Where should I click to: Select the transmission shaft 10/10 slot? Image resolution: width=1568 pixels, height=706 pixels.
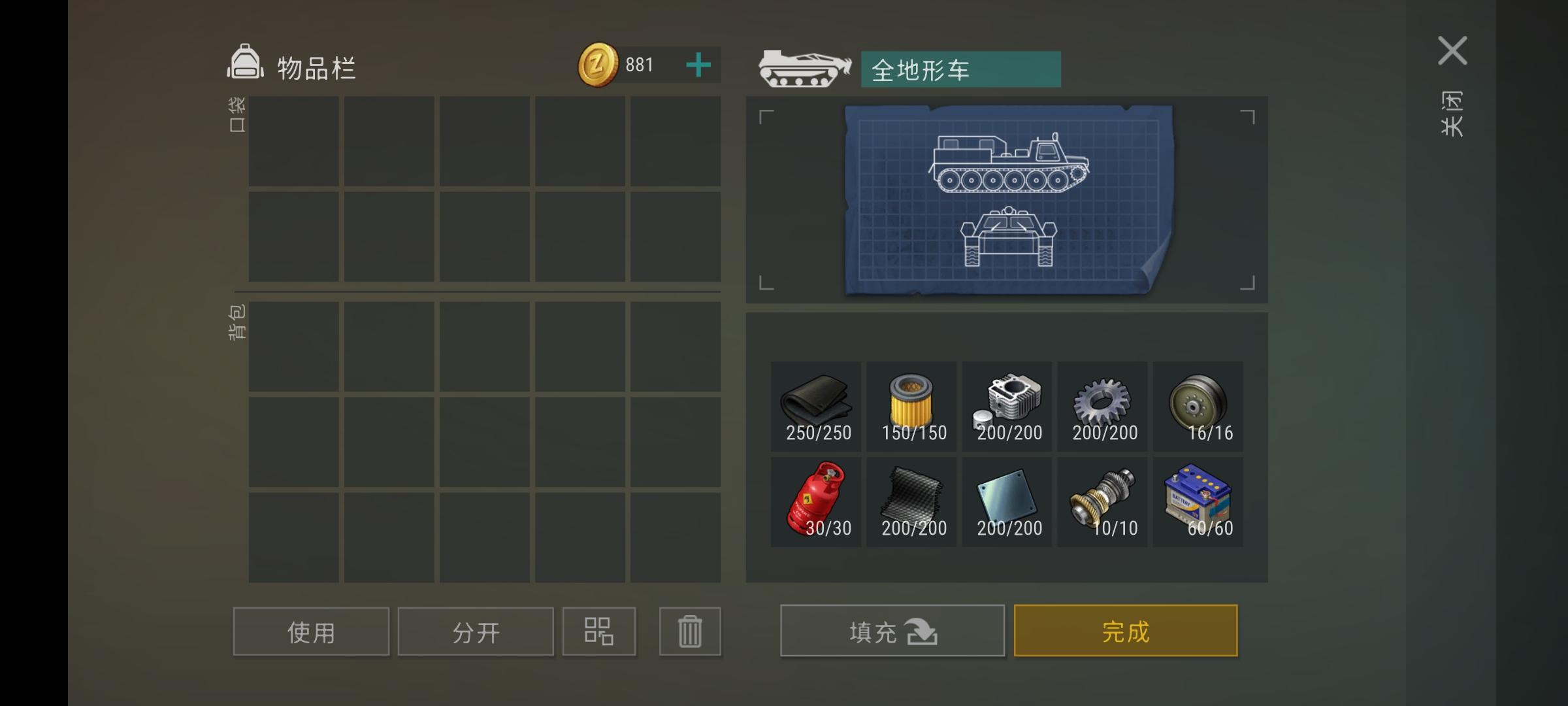coord(1102,502)
